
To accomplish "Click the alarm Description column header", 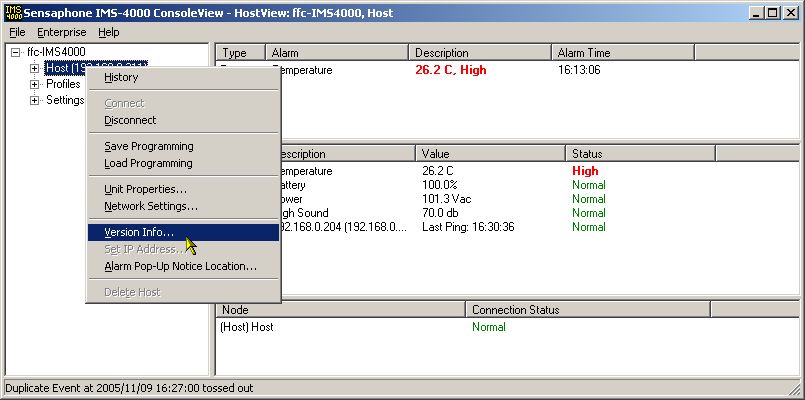I will pyautogui.click(x=480, y=53).
